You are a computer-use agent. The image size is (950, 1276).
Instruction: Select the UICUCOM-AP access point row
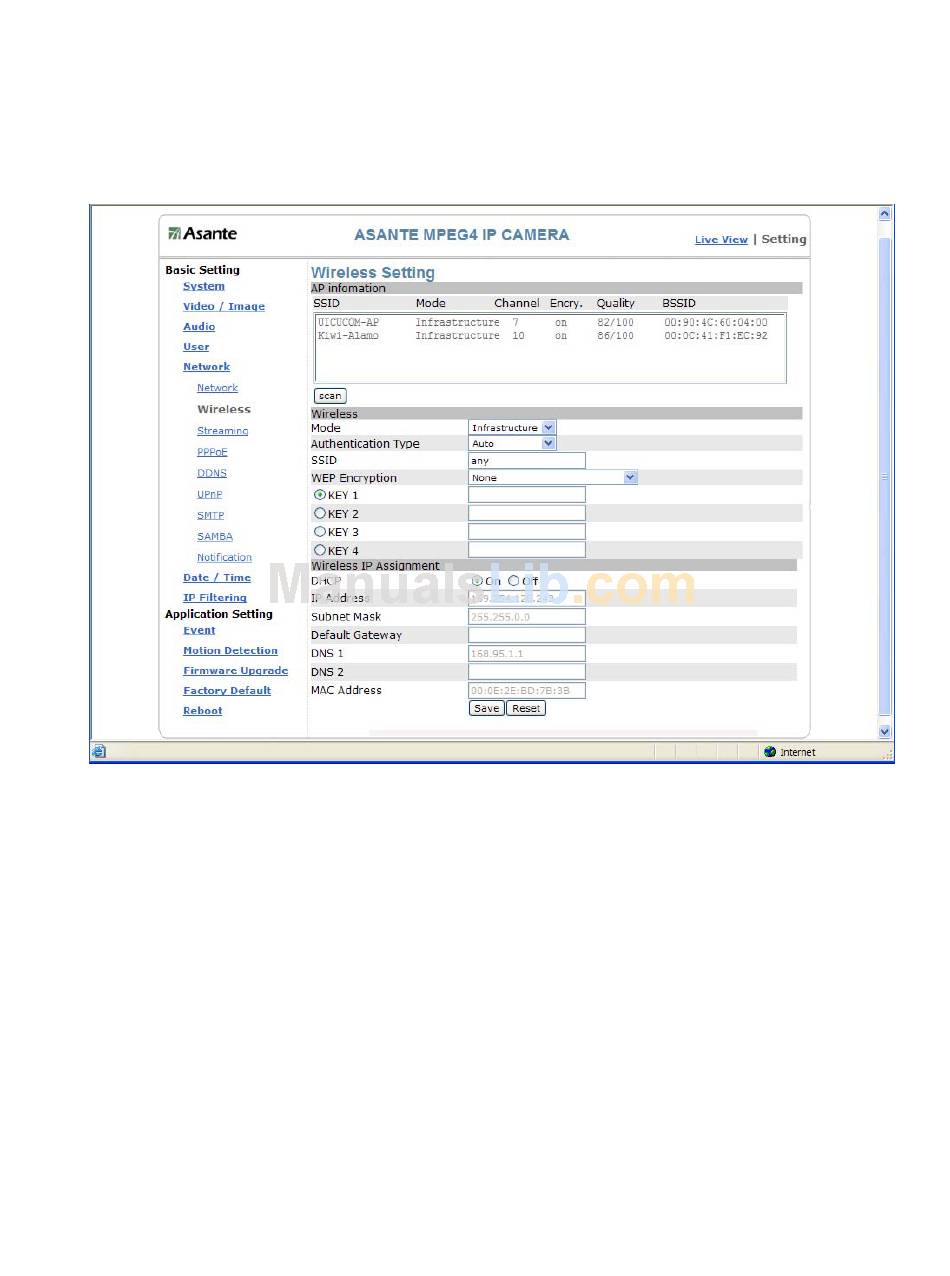(543, 323)
